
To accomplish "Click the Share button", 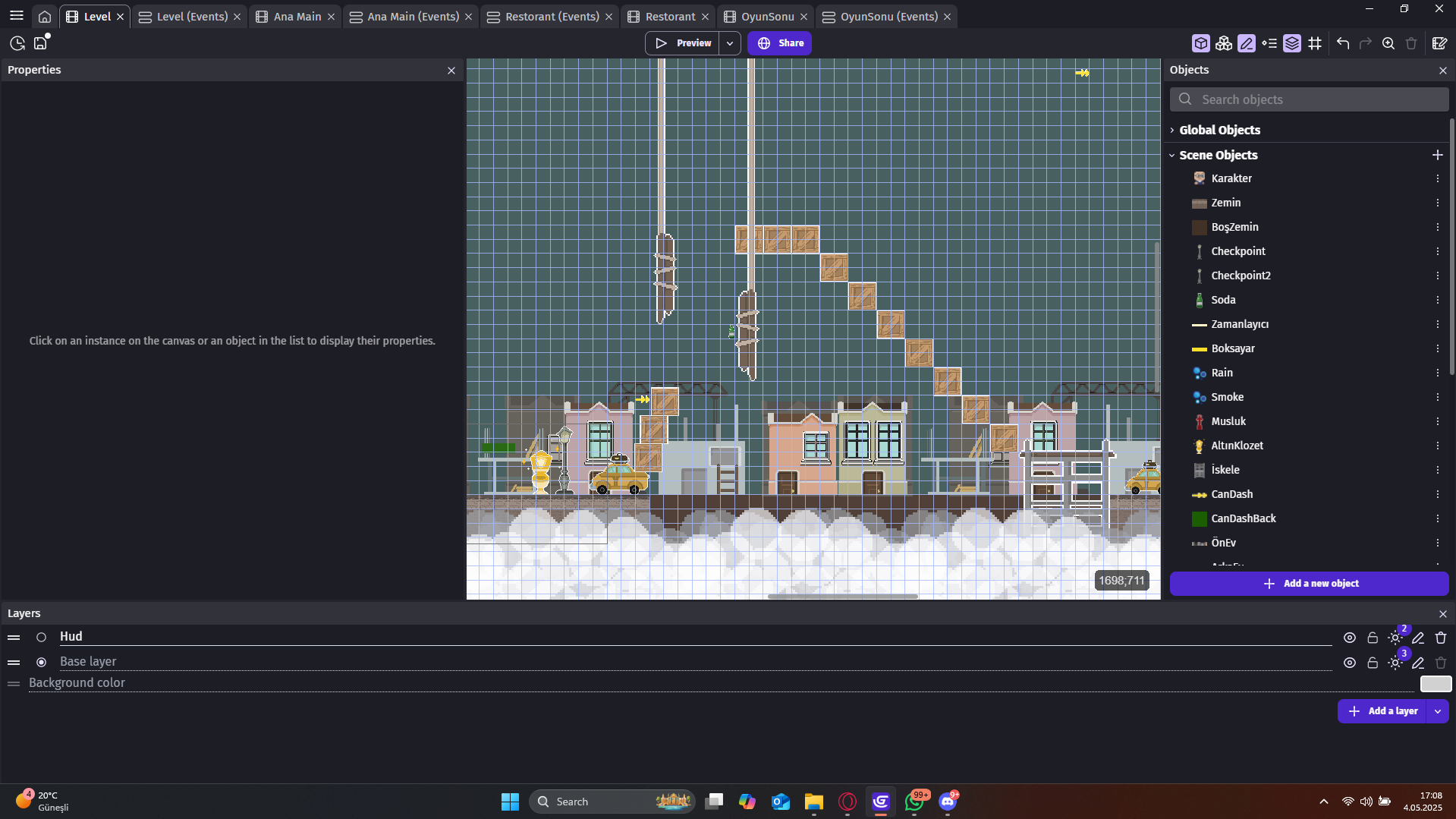I will click(779, 43).
